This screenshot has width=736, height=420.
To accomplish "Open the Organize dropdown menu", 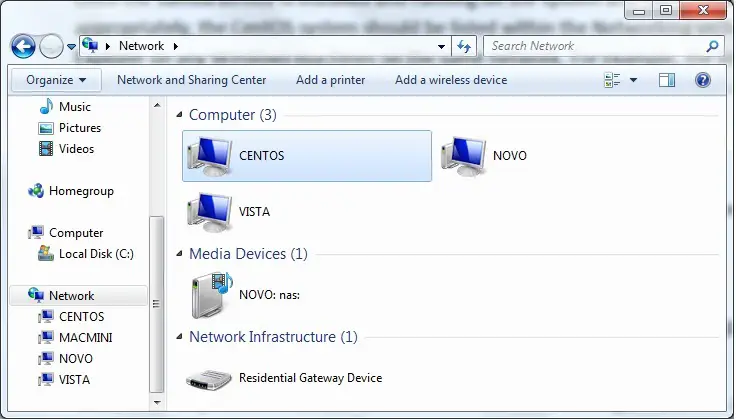I will point(56,80).
